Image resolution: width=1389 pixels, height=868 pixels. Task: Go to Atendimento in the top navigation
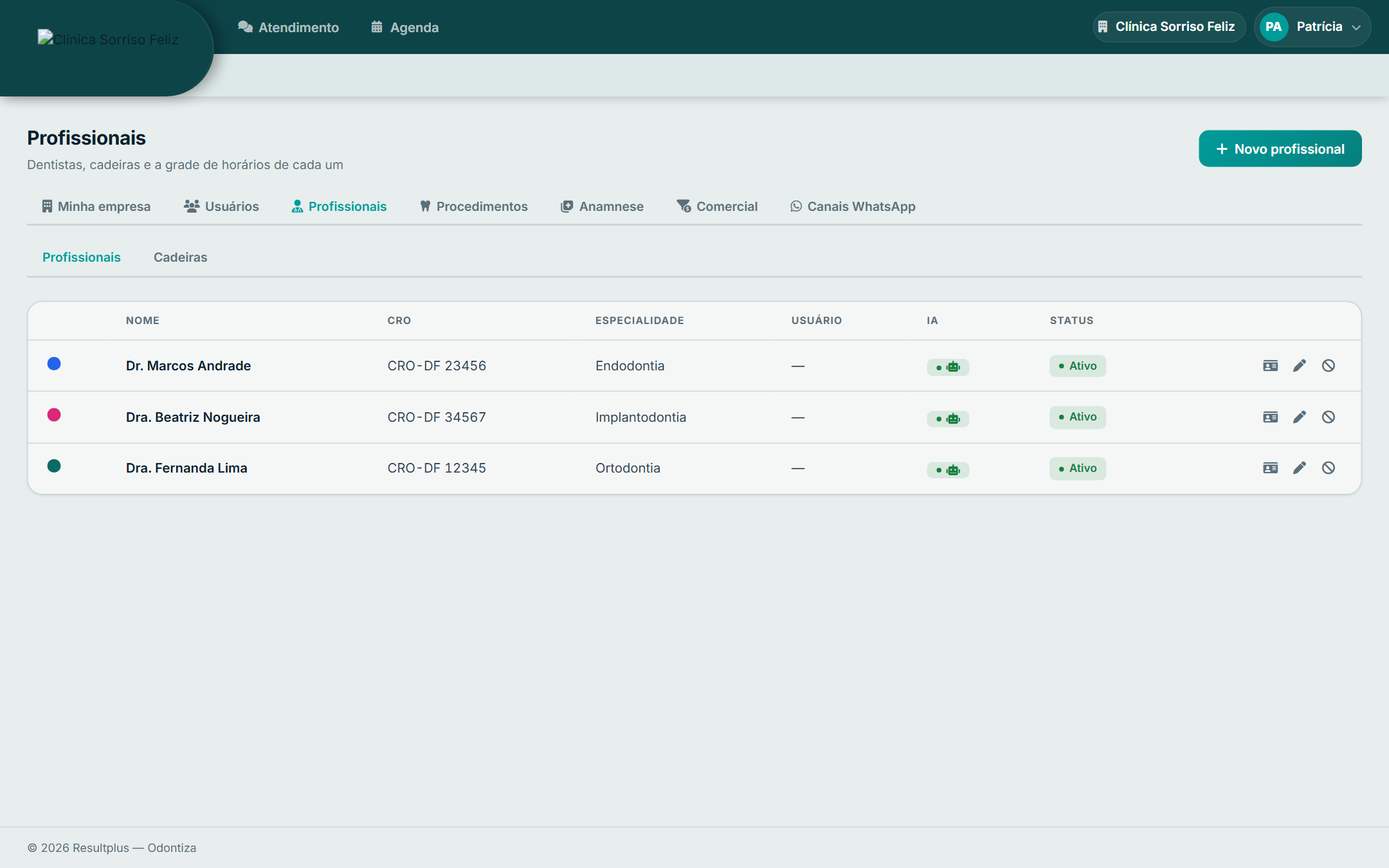[288, 28]
